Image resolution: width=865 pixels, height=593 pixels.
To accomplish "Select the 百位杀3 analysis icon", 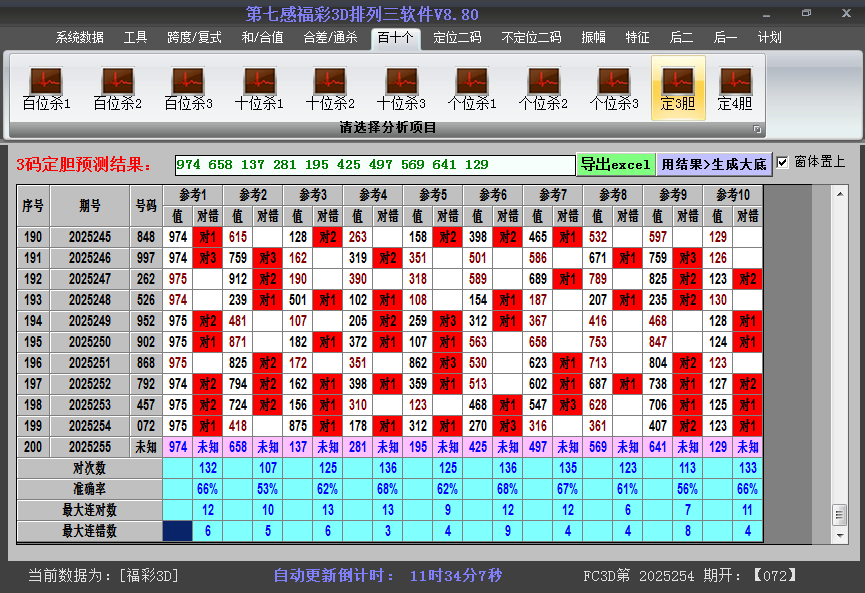I will (x=188, y=88).
